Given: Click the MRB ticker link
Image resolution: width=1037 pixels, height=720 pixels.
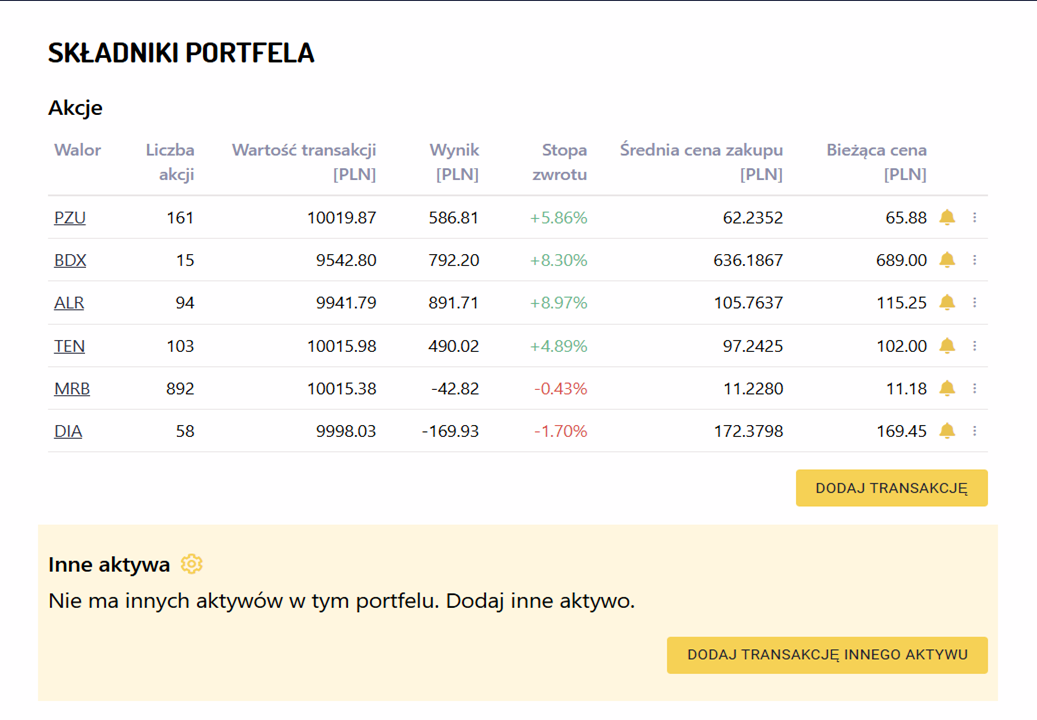Looking at the screenshot, I should coord(72,389).
